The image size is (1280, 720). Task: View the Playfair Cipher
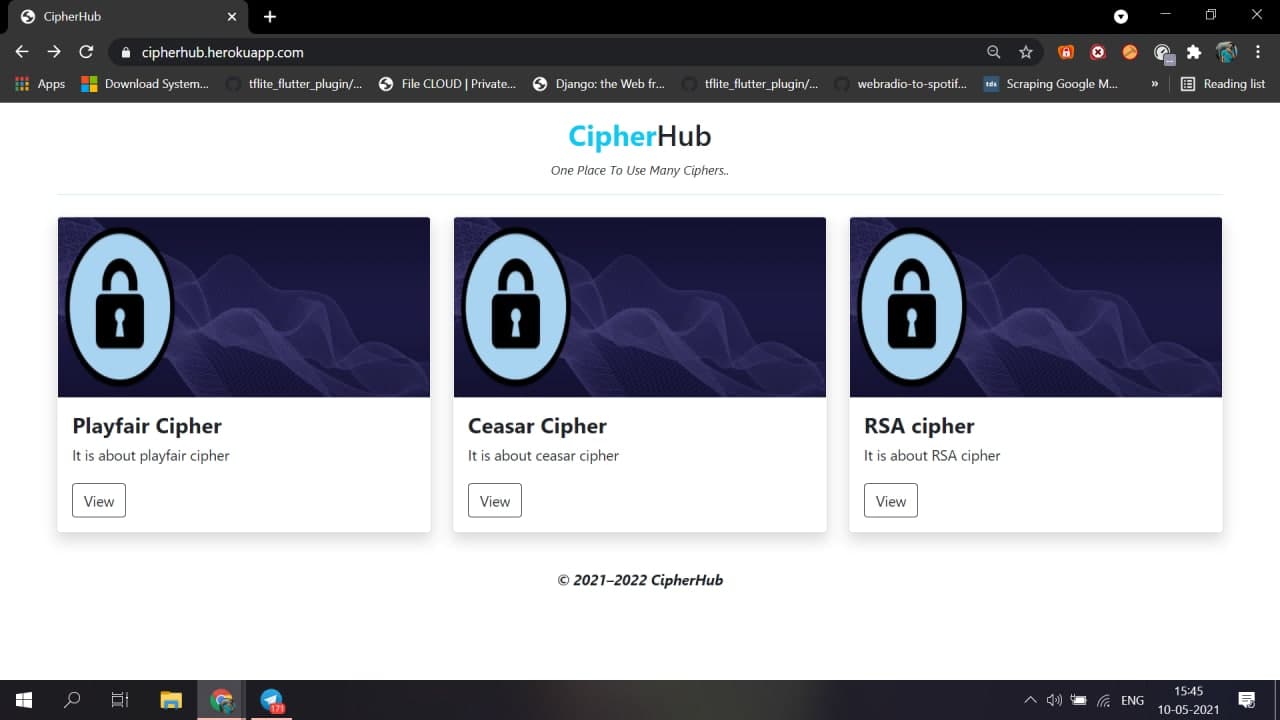pyautogui.click(x=98, y=500)
